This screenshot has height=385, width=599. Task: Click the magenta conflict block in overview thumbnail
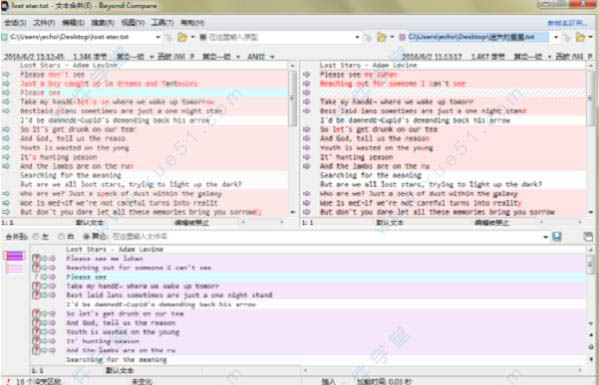point(15,256)
